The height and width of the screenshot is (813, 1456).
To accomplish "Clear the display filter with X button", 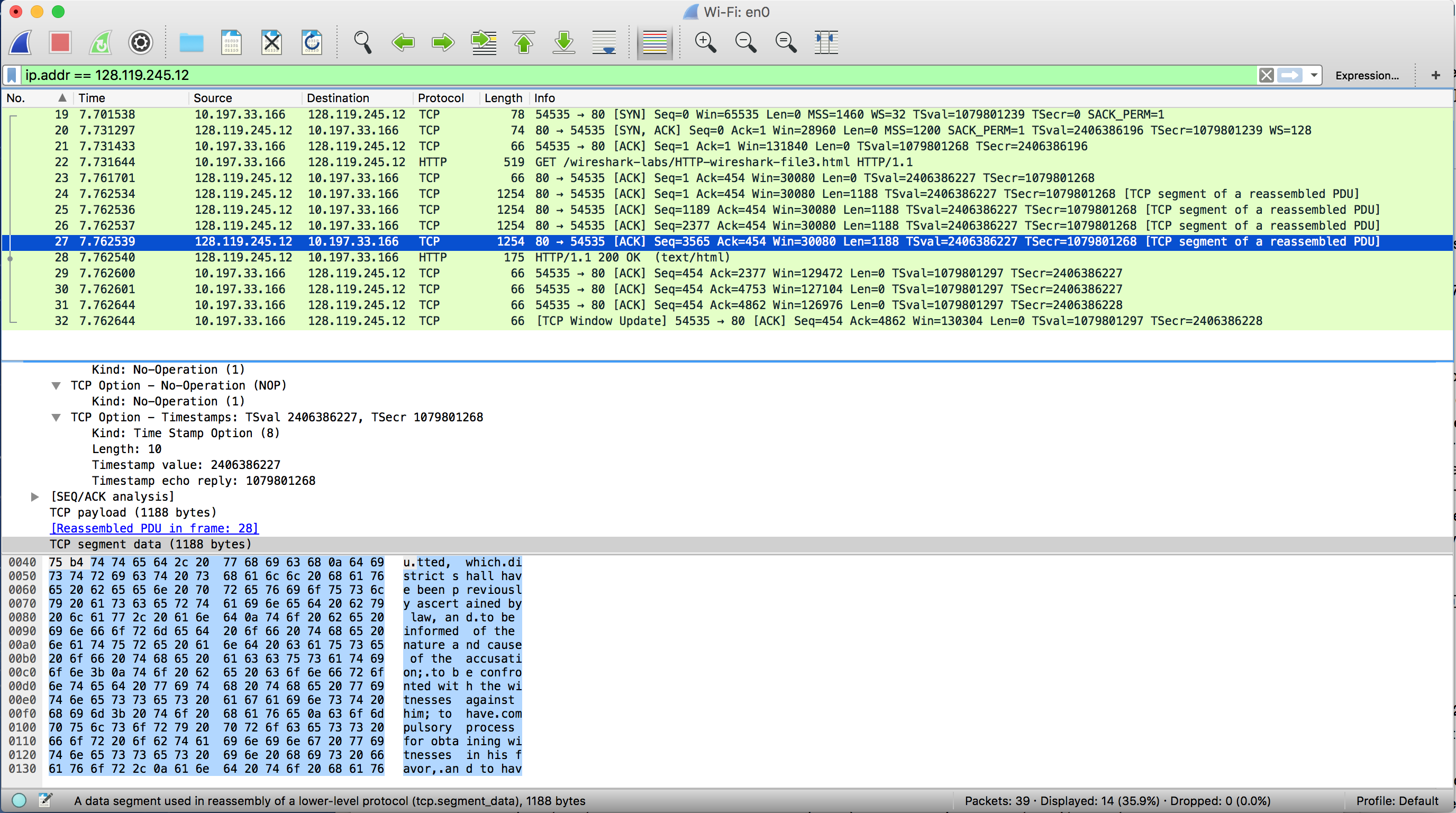I will pos(1266,75).
